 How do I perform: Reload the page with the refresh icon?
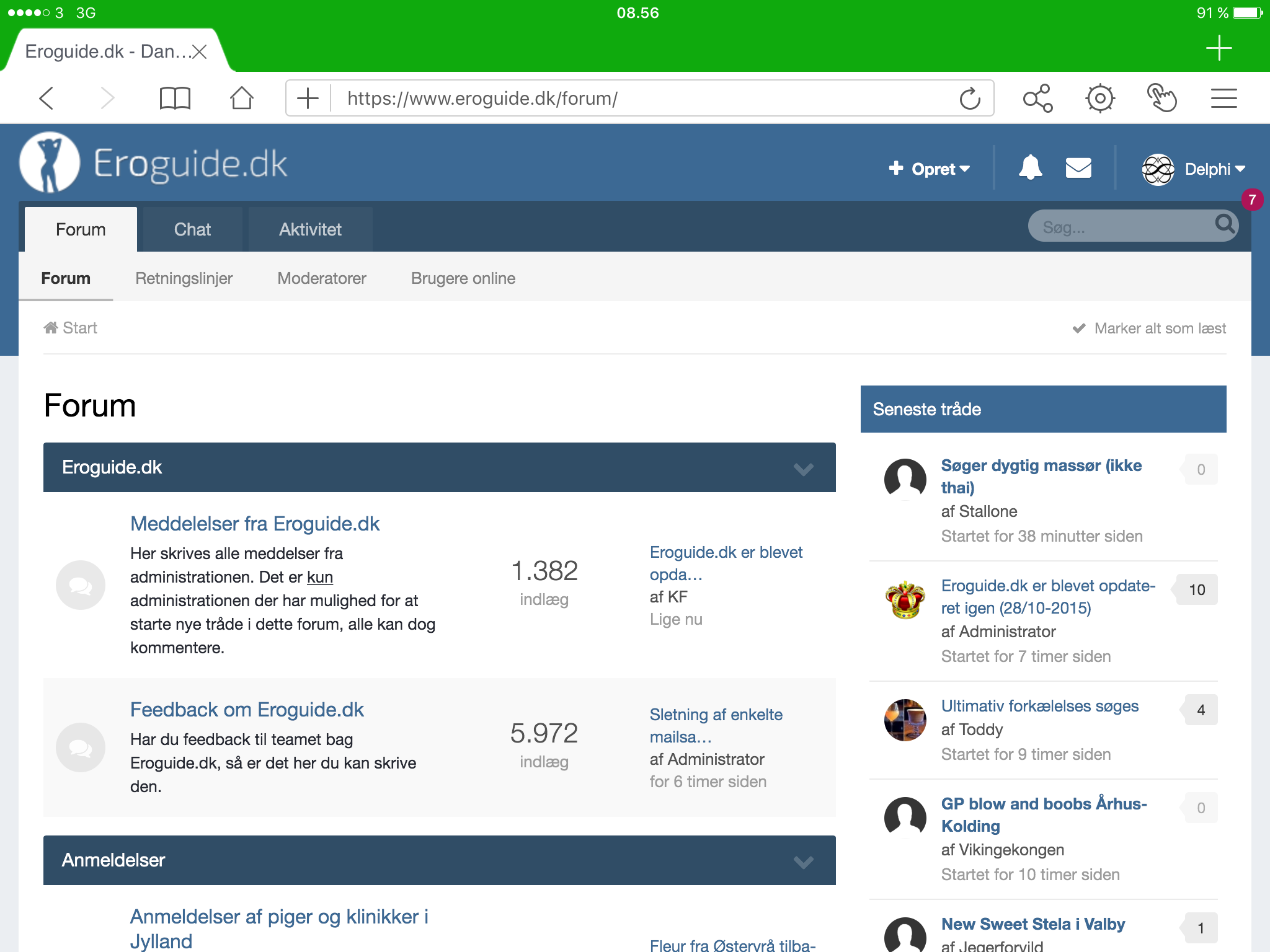(970, 98)
